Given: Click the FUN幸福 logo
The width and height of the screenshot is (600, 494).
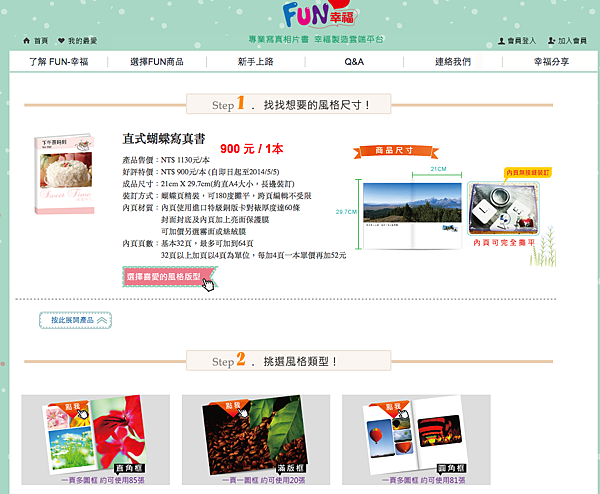Looking at the screenshot, I should point(320,13).
